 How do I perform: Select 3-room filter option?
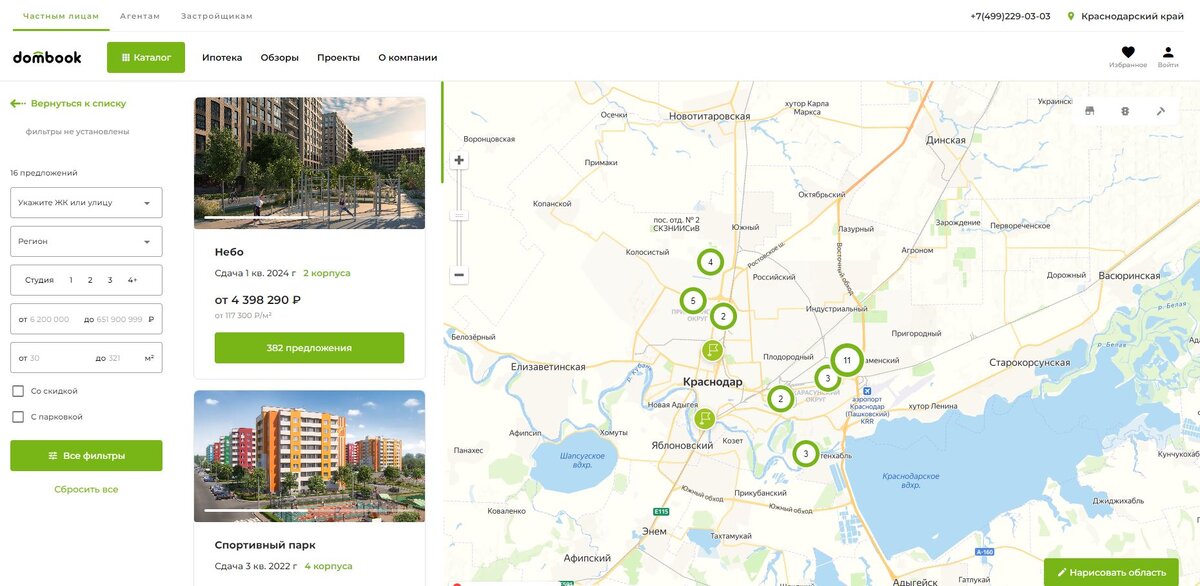(110, 280)
